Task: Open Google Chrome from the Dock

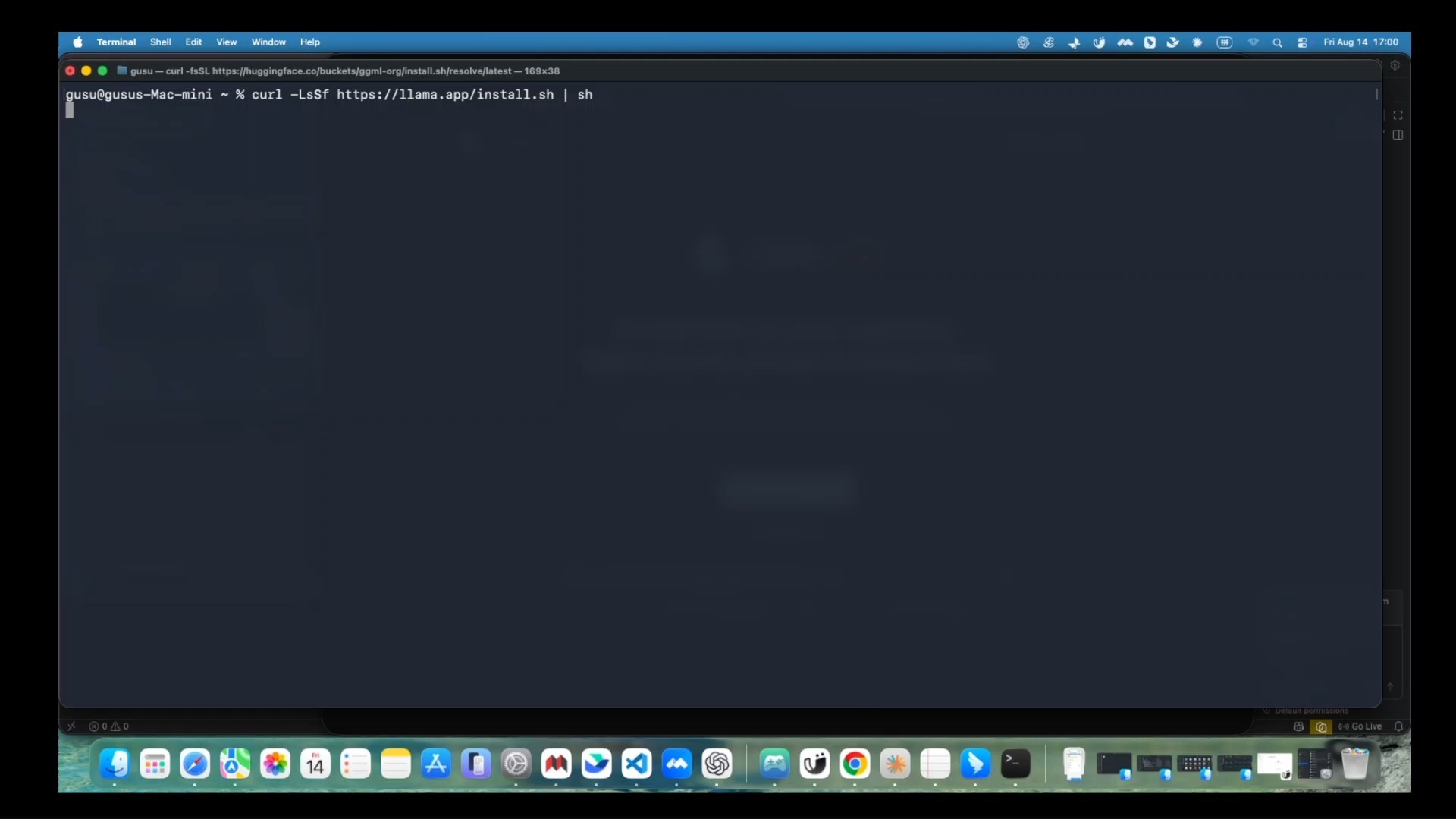Action: tap(855, 764)
